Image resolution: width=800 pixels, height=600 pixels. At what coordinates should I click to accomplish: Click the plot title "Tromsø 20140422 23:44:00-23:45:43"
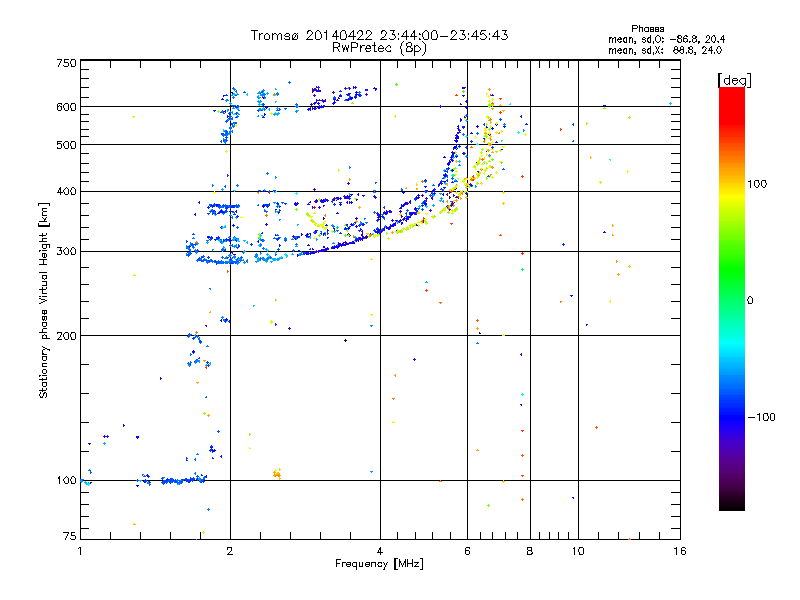click(x=379, y=35)
